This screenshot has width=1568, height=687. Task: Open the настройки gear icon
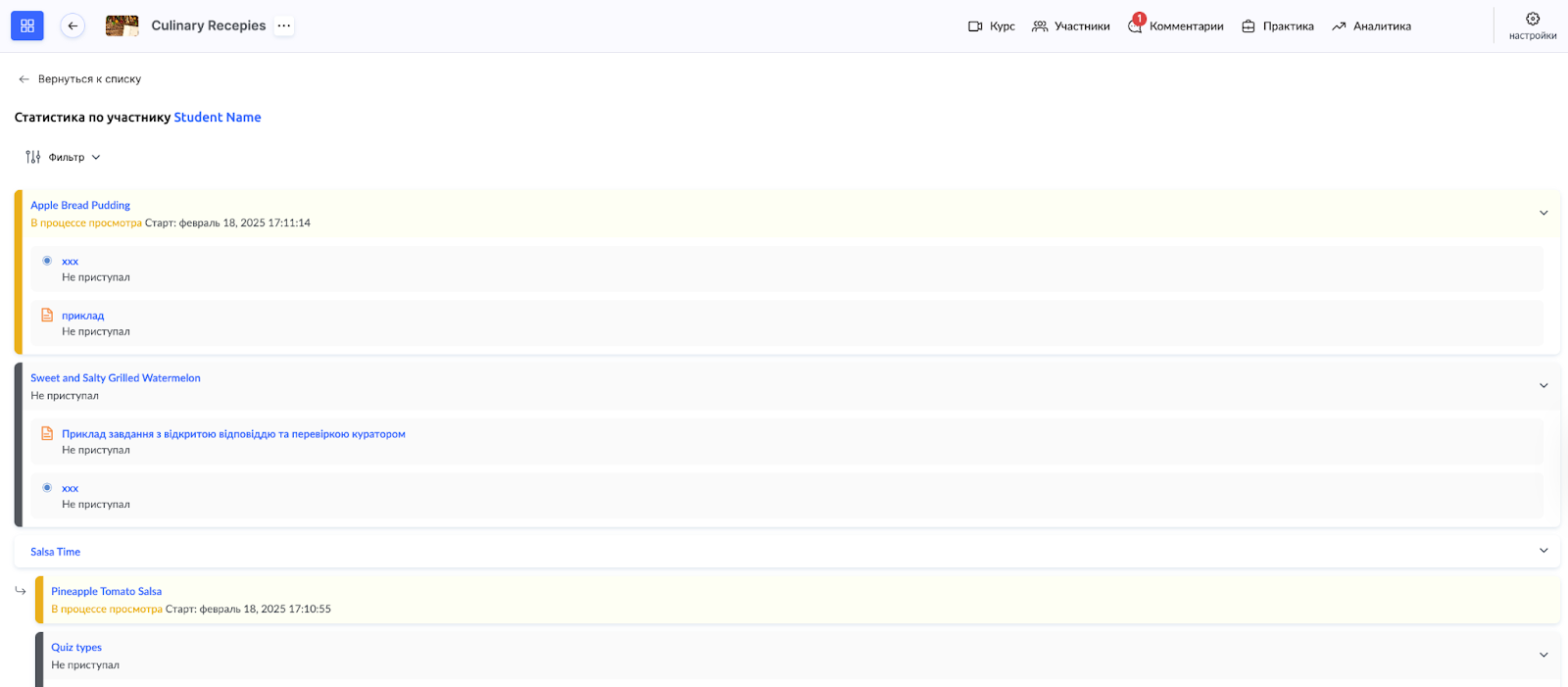(x=1533, y=20)
